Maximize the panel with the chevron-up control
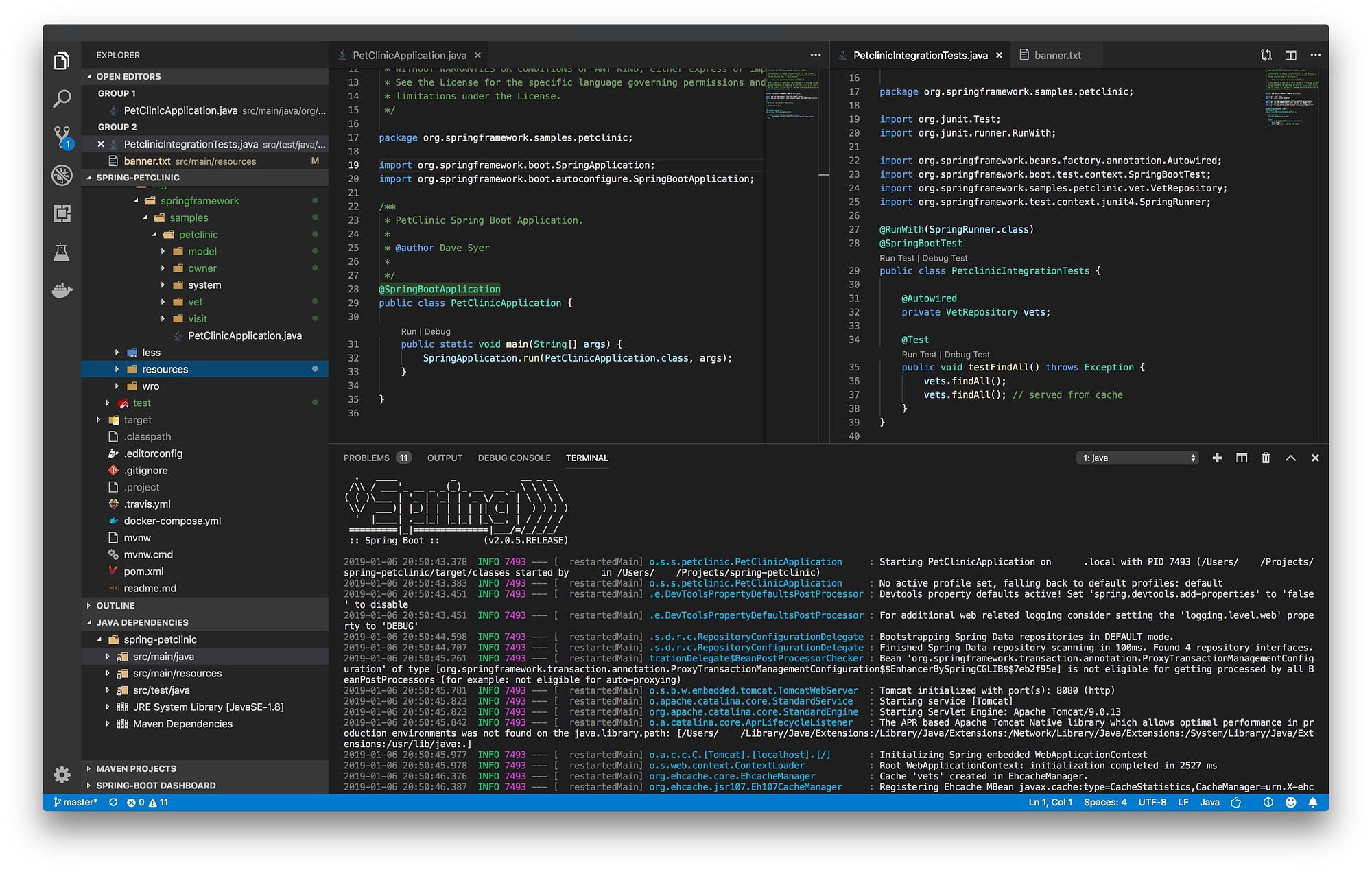Screen dimensions: 1372x872 tap(1290, 458)
